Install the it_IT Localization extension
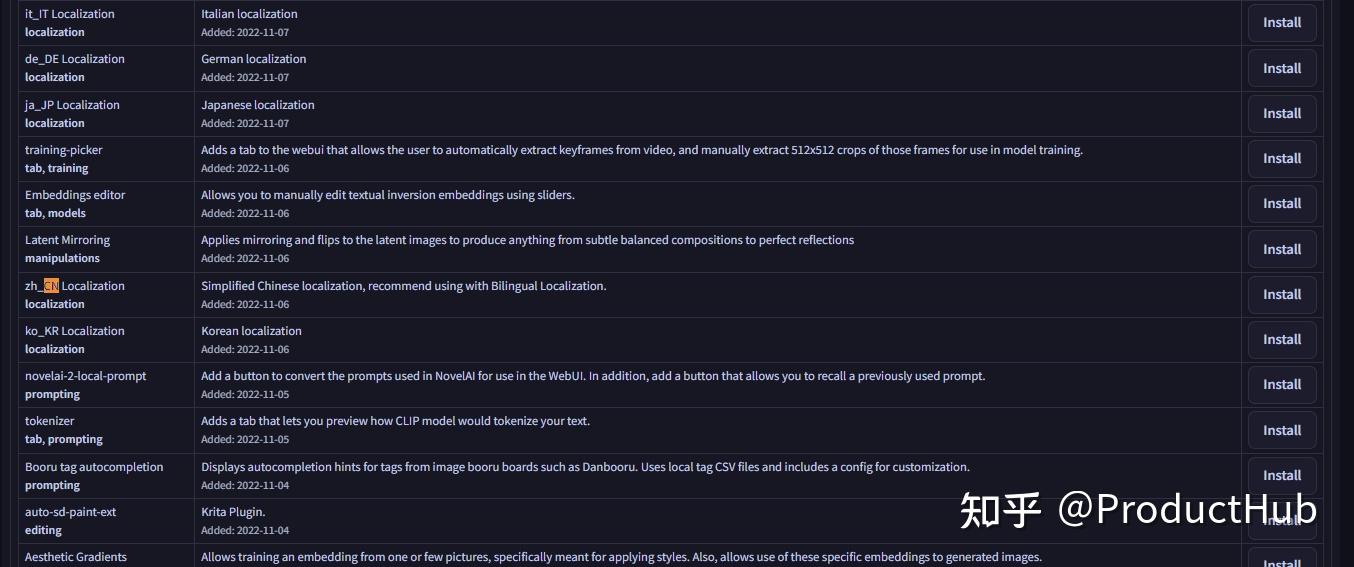 1281,23
